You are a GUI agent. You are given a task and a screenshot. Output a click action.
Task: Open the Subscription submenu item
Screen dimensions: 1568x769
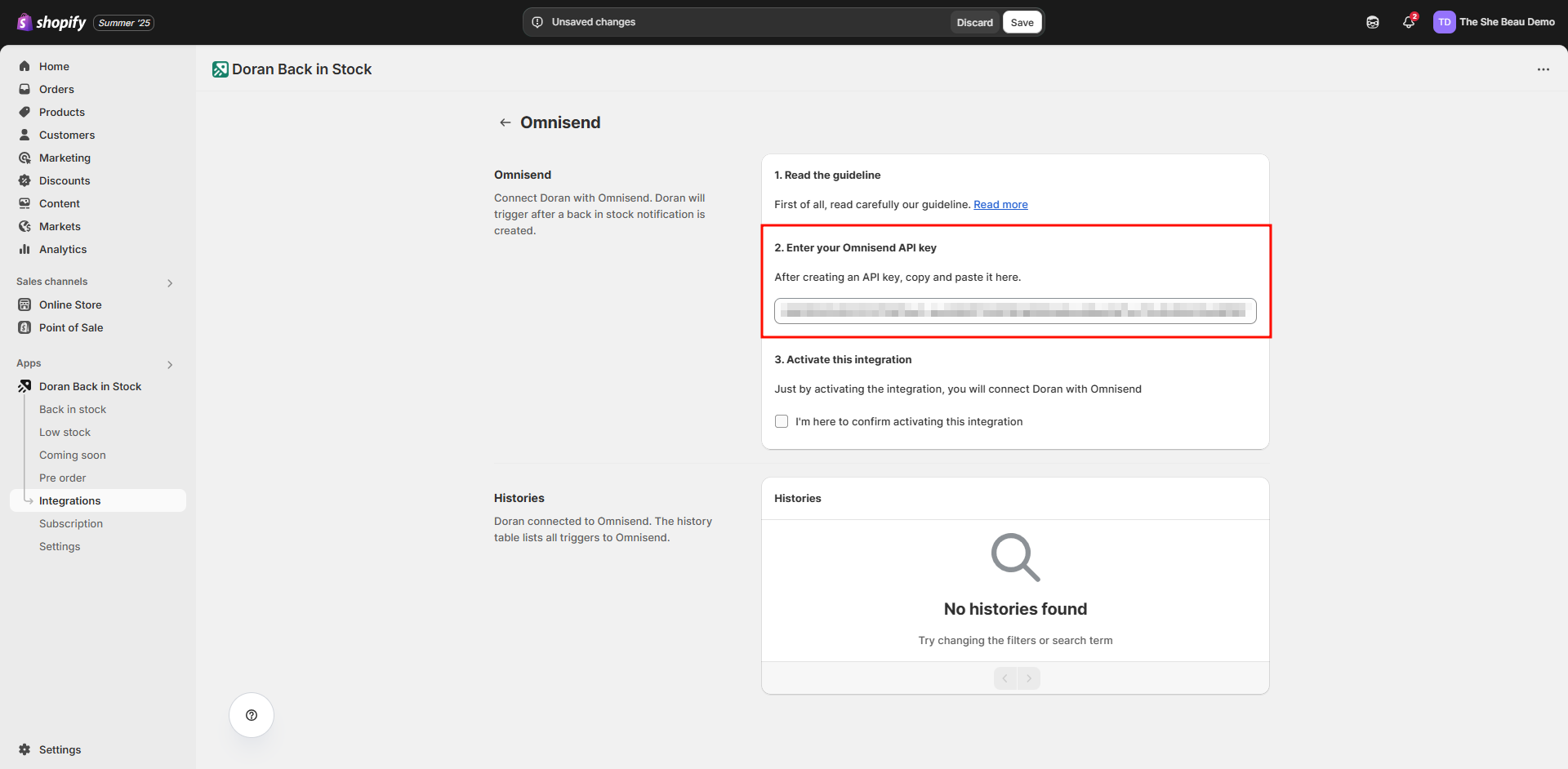point(71,523)
